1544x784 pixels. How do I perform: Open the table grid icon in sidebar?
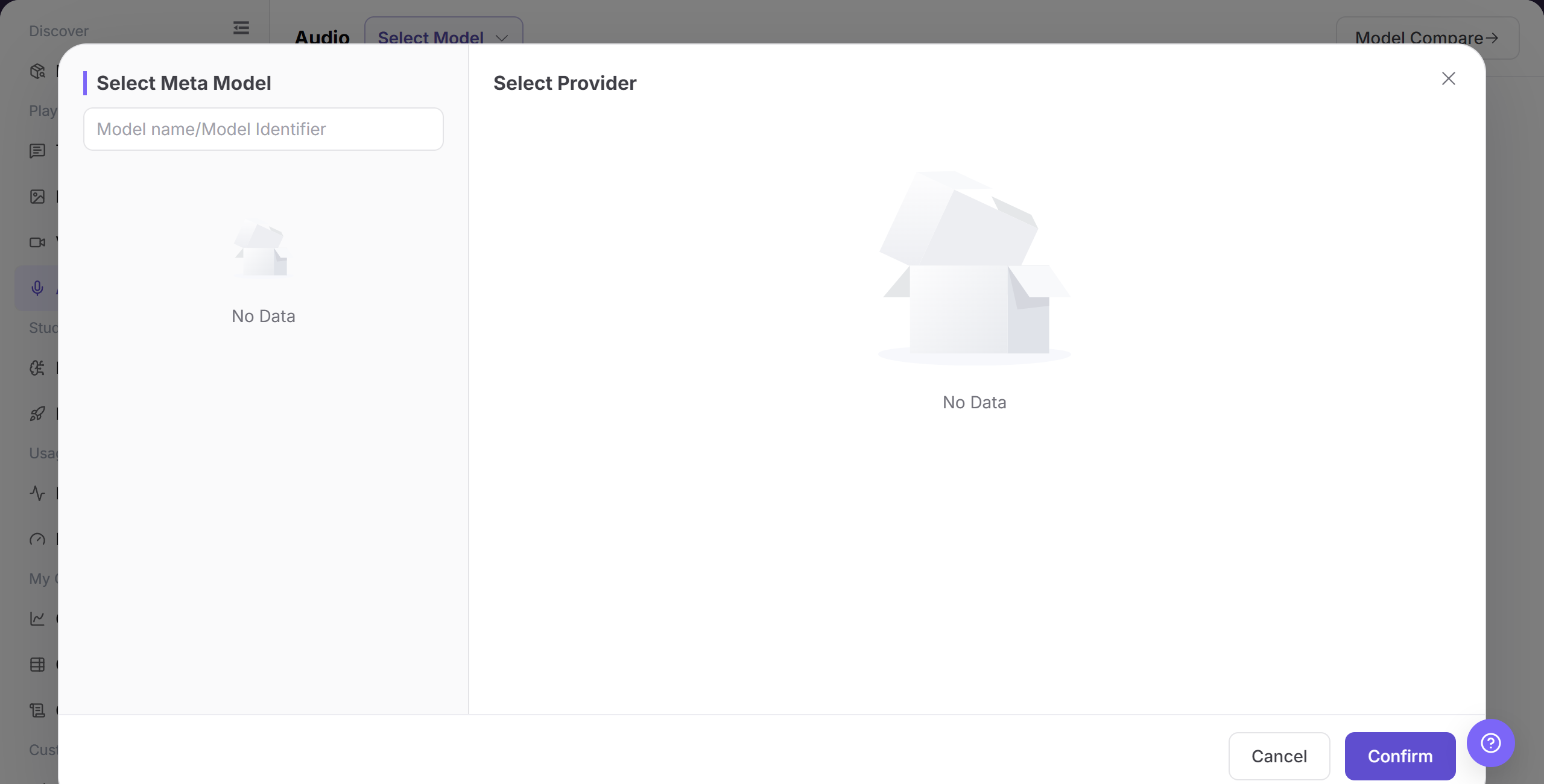(37, 665)
